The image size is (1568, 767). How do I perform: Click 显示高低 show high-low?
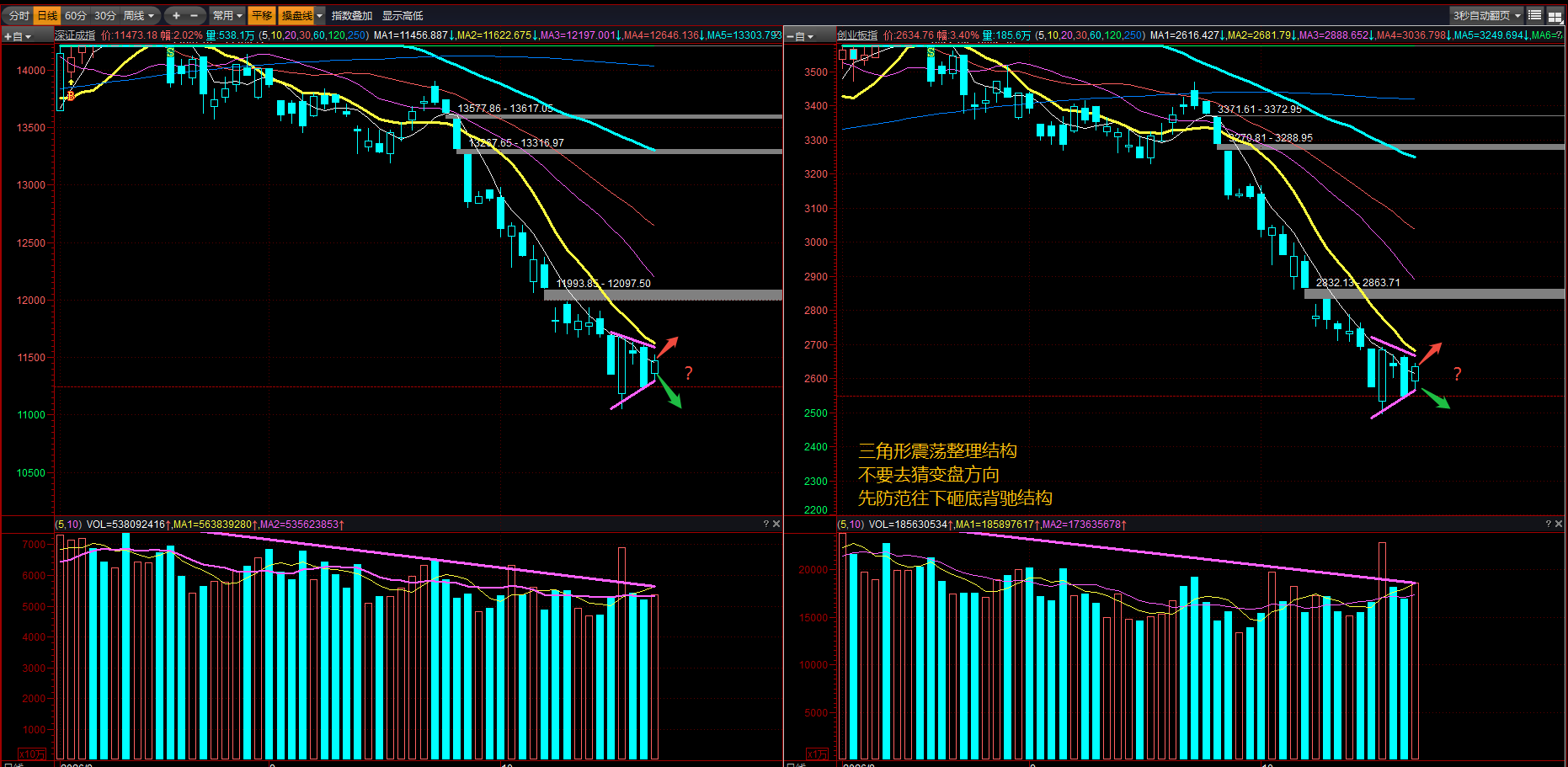(x=403, y=15)
